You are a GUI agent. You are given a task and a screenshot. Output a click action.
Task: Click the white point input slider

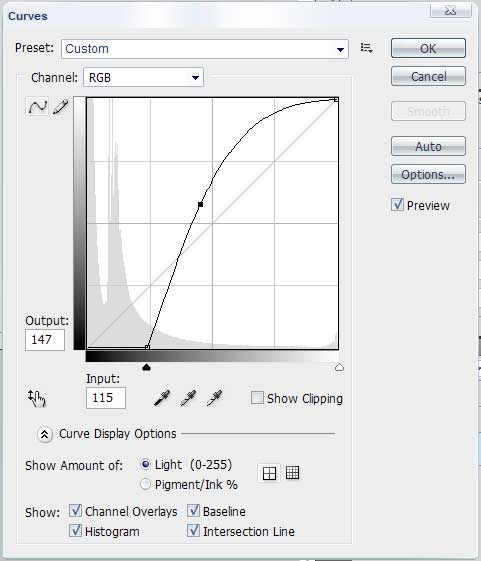(339, 367)
